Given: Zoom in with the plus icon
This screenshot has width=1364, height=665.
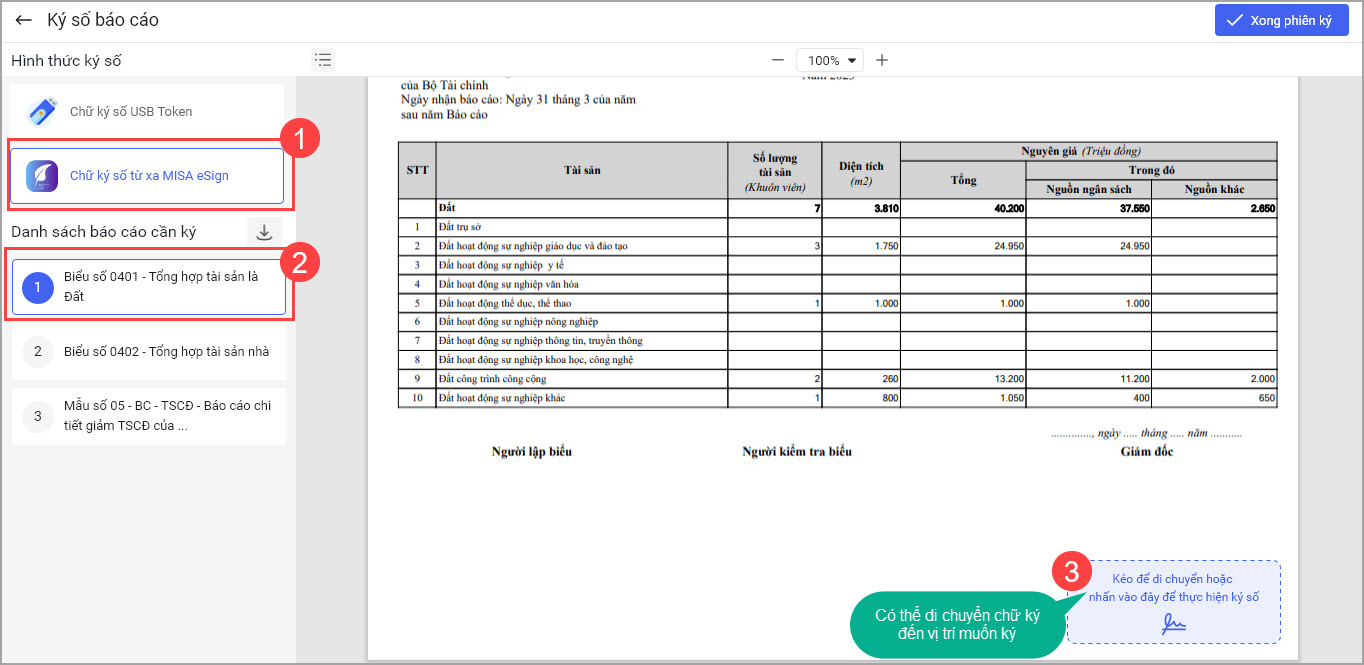Looking at the screenshot, I should pos(882,60).
